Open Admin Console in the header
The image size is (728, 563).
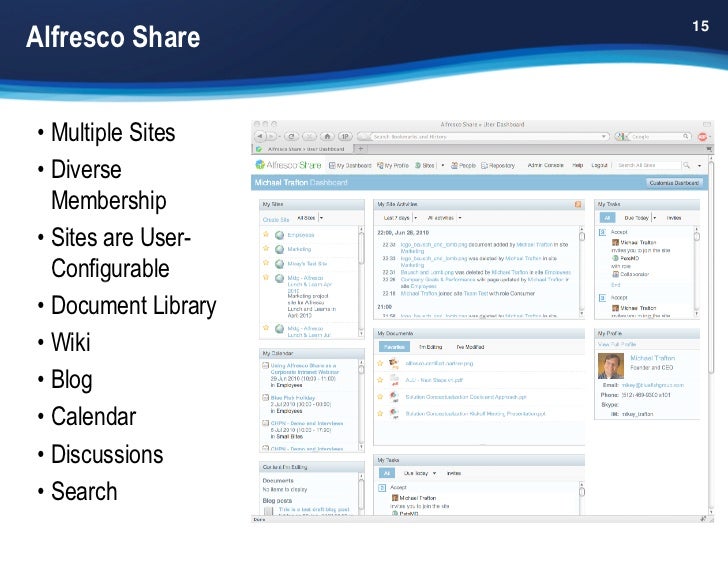545,165
